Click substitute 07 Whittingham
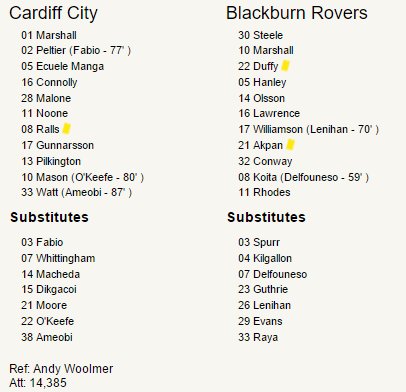 click(58, 258)
